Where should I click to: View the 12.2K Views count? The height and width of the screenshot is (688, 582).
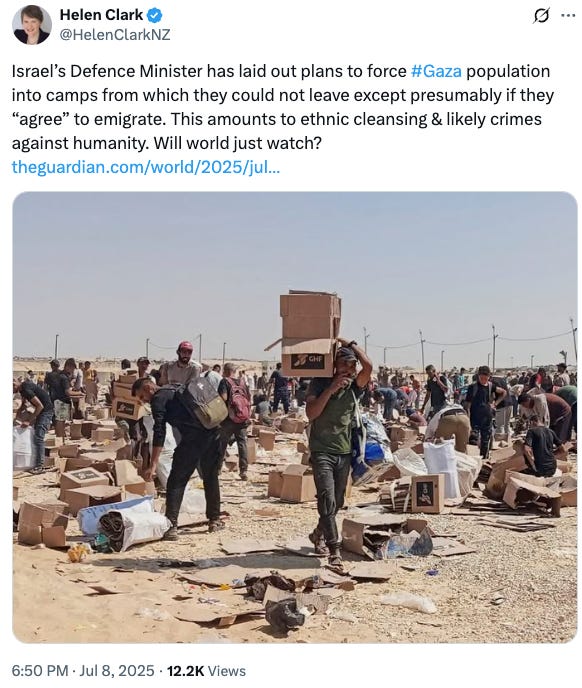[206, 670]
